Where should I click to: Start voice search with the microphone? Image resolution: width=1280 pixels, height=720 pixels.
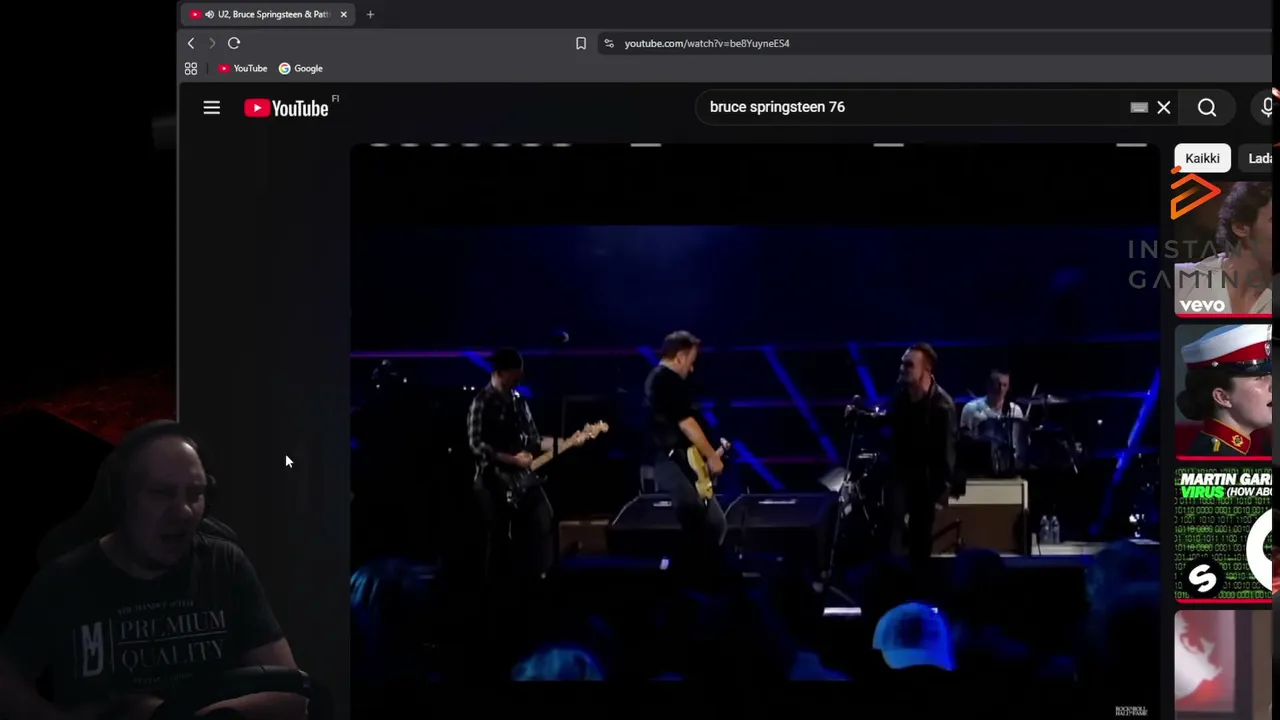pyautogui.click(x=1268, y=107)
